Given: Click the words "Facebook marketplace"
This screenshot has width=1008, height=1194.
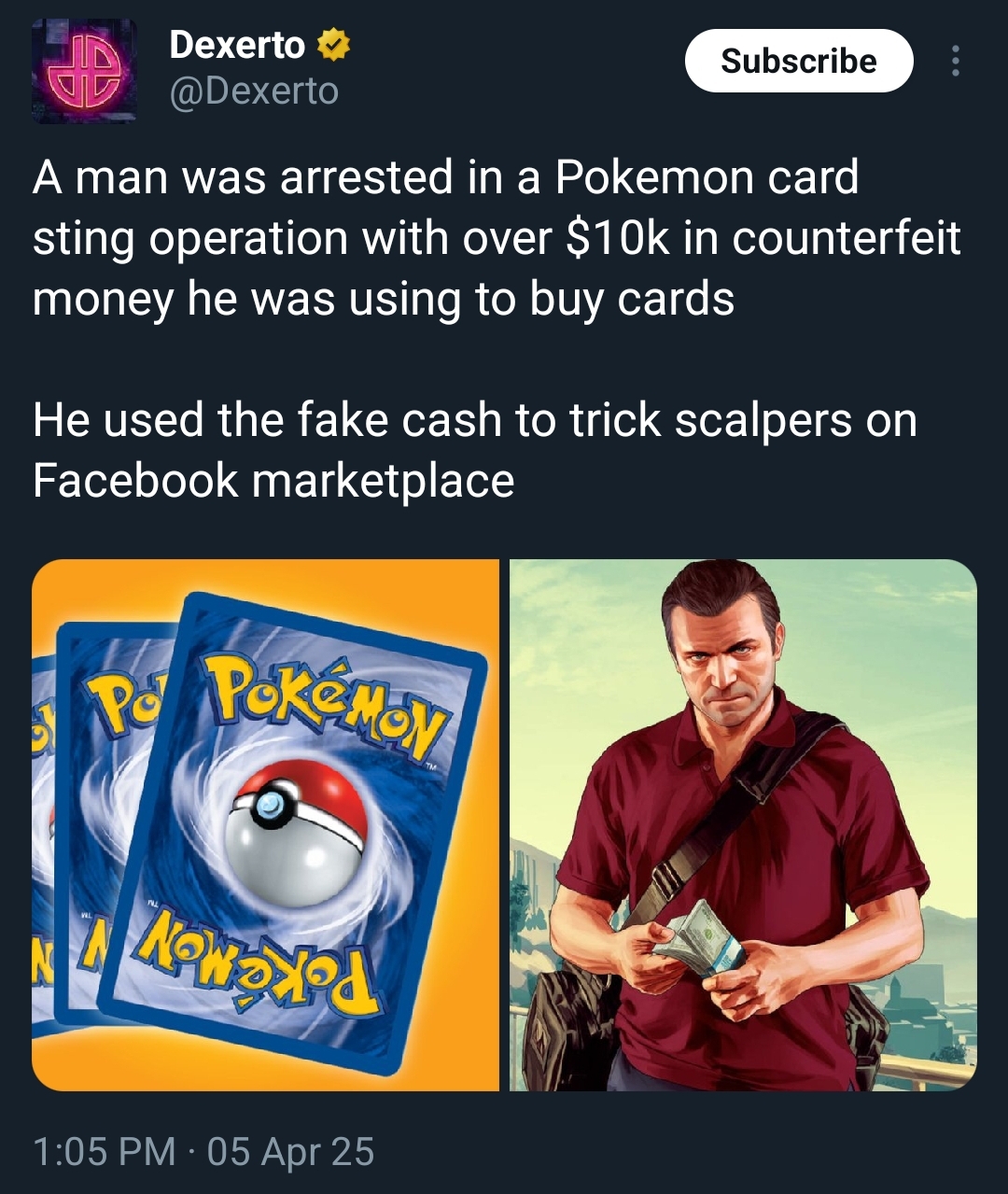Looking at the screenshot, I should 273,481.
